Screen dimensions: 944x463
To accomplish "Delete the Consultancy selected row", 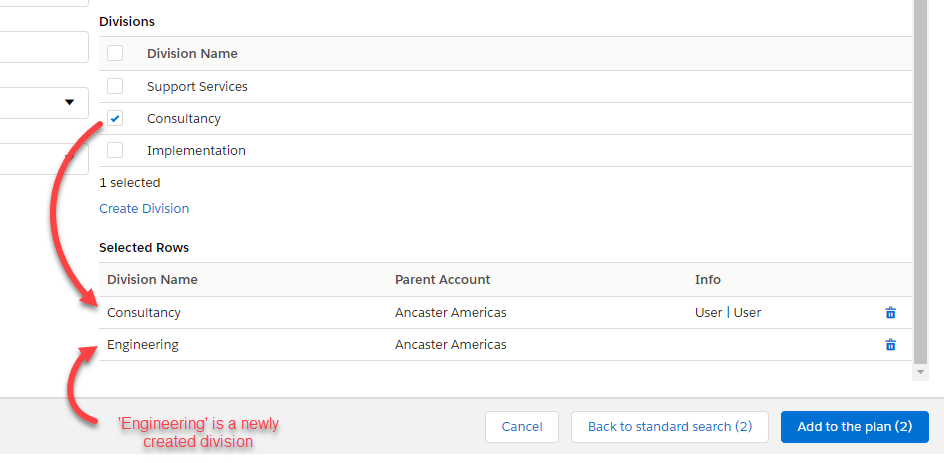I will point(890,312).
